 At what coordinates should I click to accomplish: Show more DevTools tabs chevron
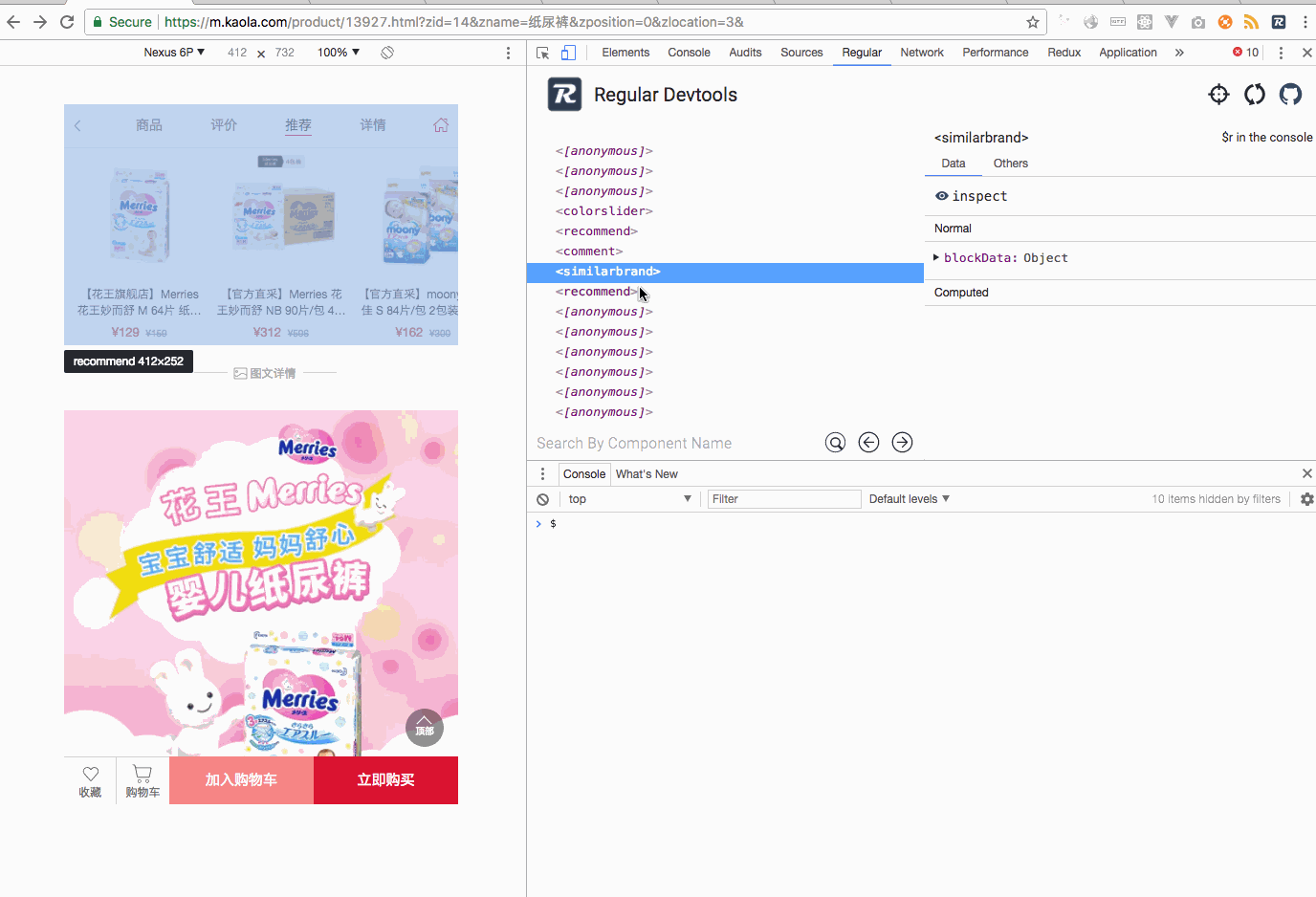(1179, 53)
